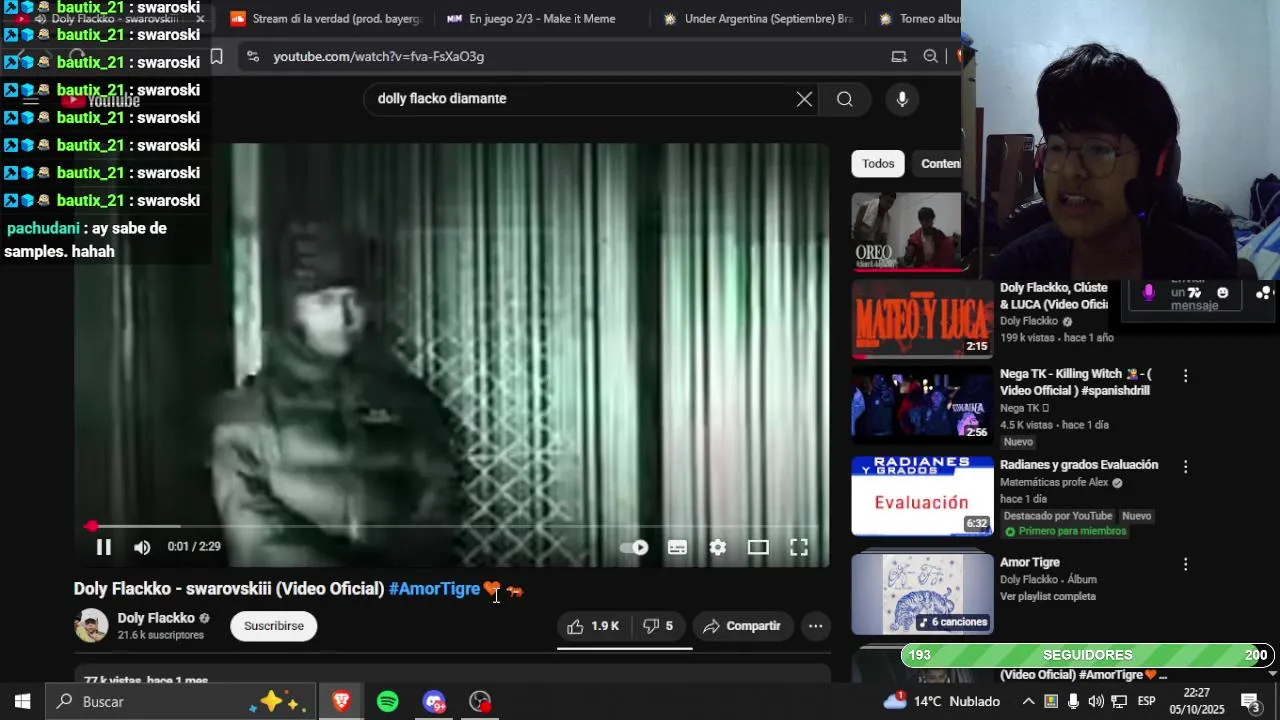The image size is (1280, 720).
Task: Open the system tray microphone icon
Action: click(x=1073, y=702)
